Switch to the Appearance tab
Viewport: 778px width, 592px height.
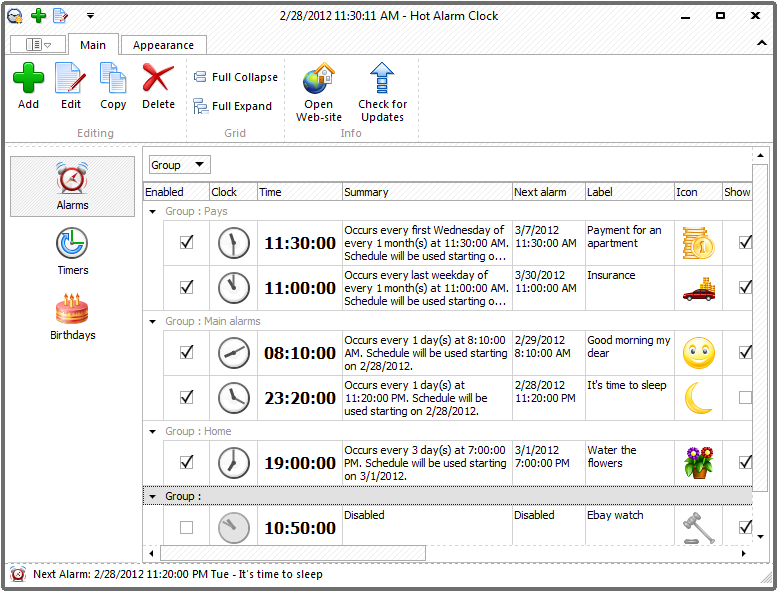pyautogui.click(x=163, y=45)
